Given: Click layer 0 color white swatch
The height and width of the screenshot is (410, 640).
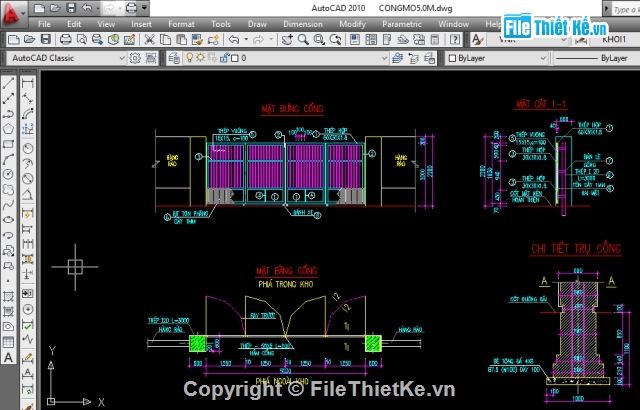Looking at the screenshot, I should [x=235, y=58].
